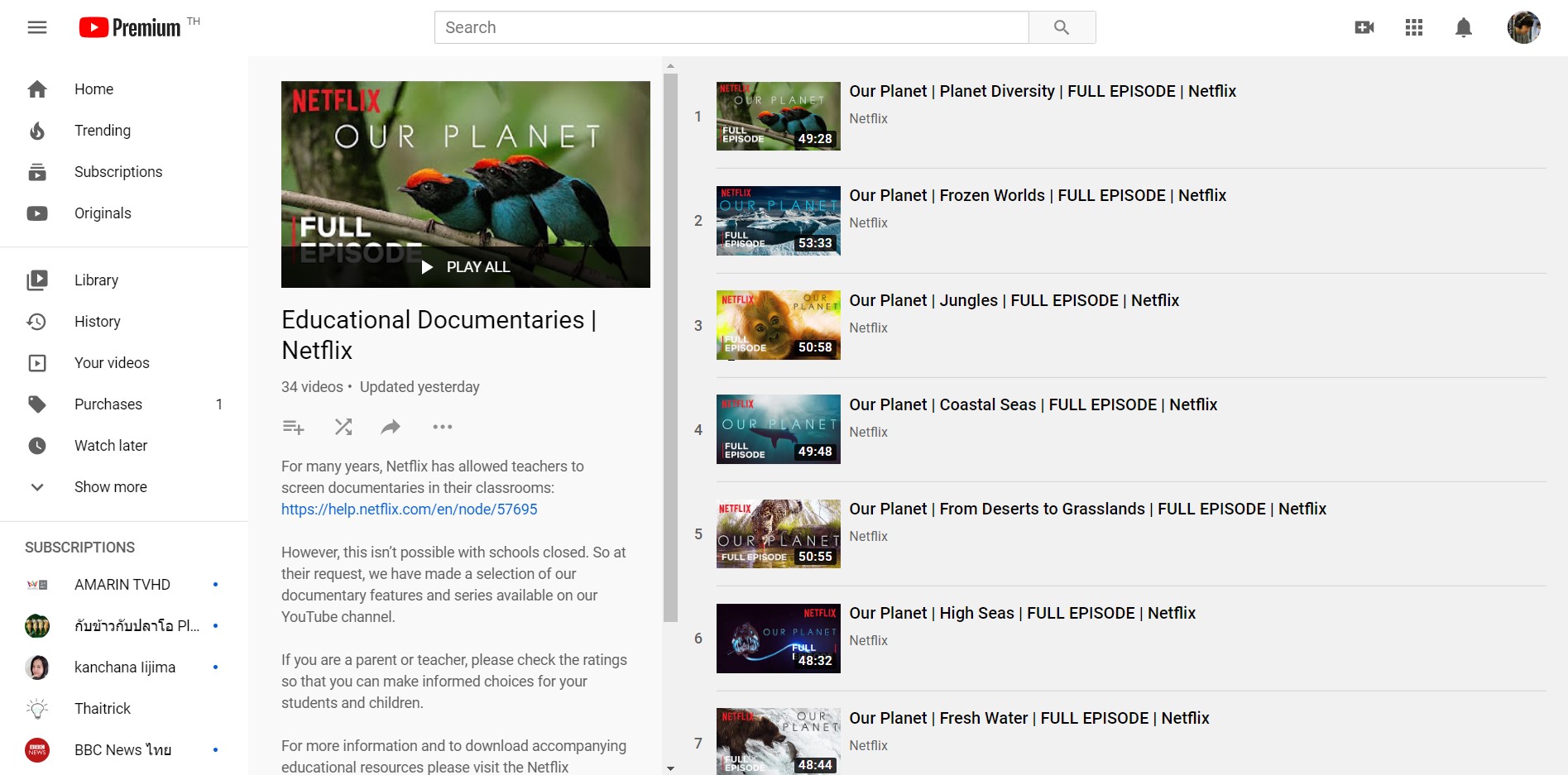Open Watch later from sidebar
This screenshot has width=1568, height=775.
coord(110,446)
